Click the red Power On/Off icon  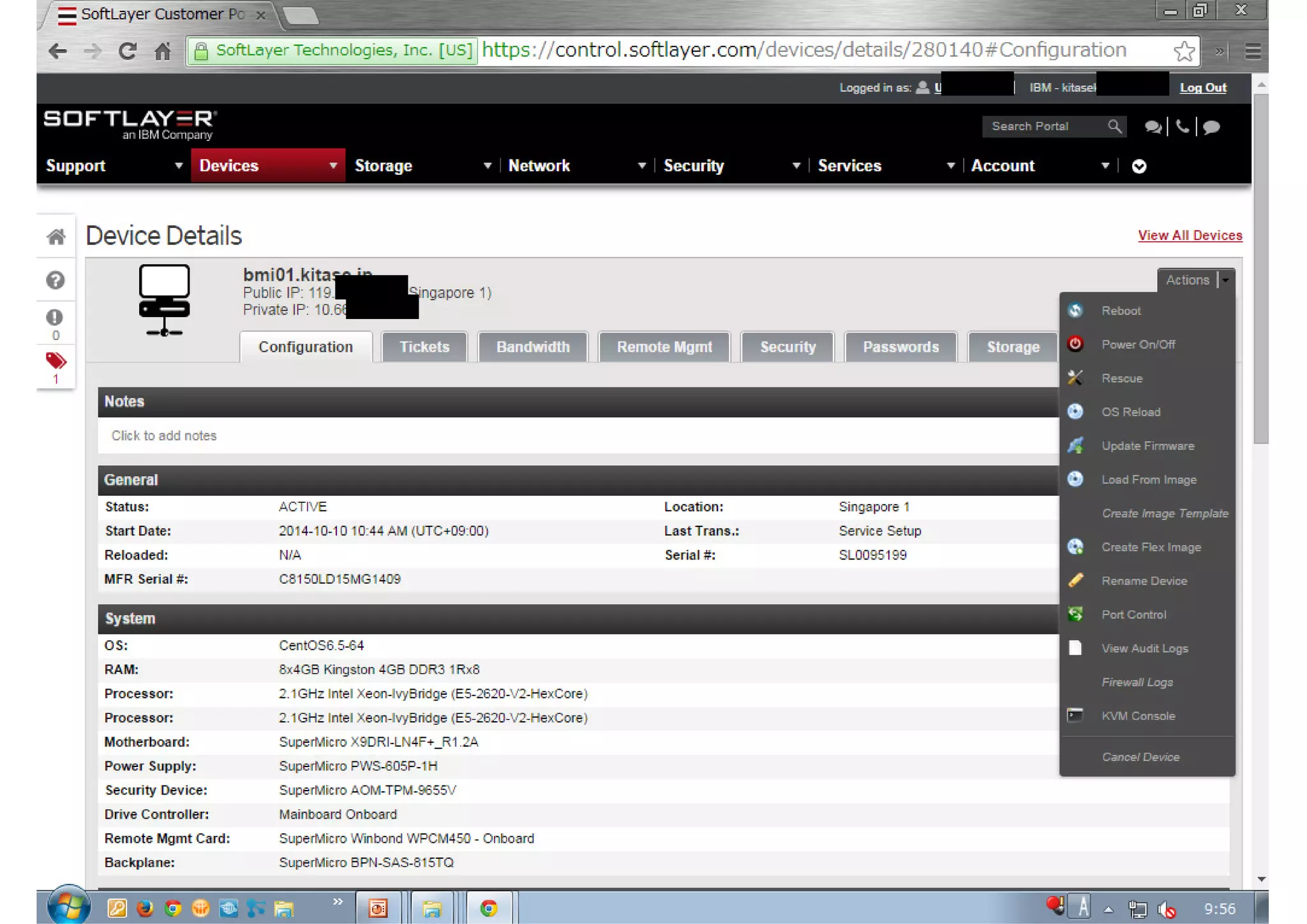(1075, 345)
